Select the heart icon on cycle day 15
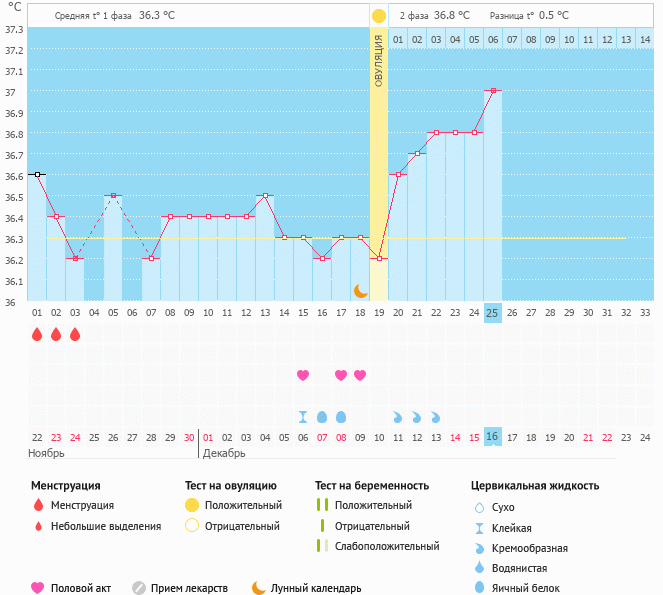The height and width of the screenshot is (595, 663). (303, 375)
